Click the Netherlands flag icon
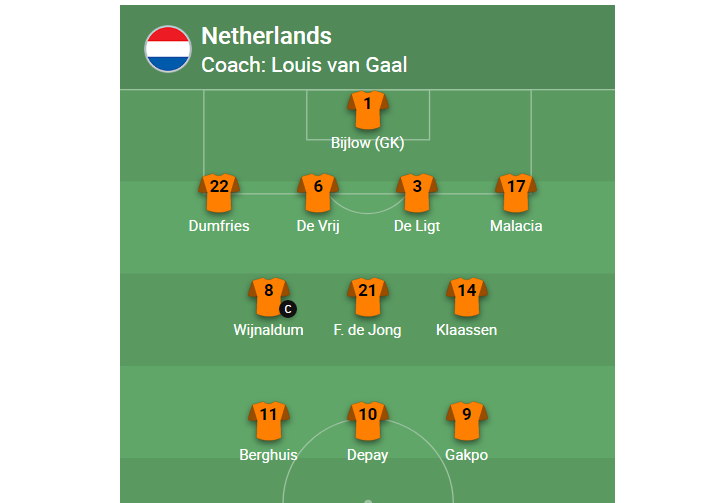The width and height of the screenshot is (725, 503). pyautogui.click(x=168, y=49)
